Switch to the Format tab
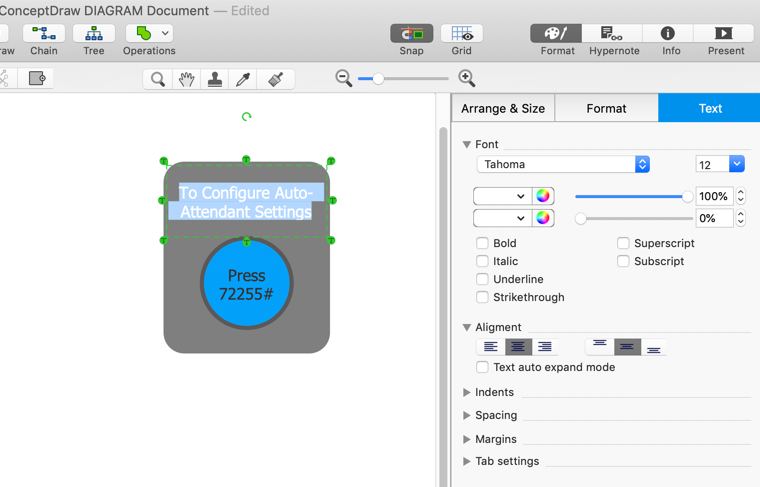 (606, 108)
